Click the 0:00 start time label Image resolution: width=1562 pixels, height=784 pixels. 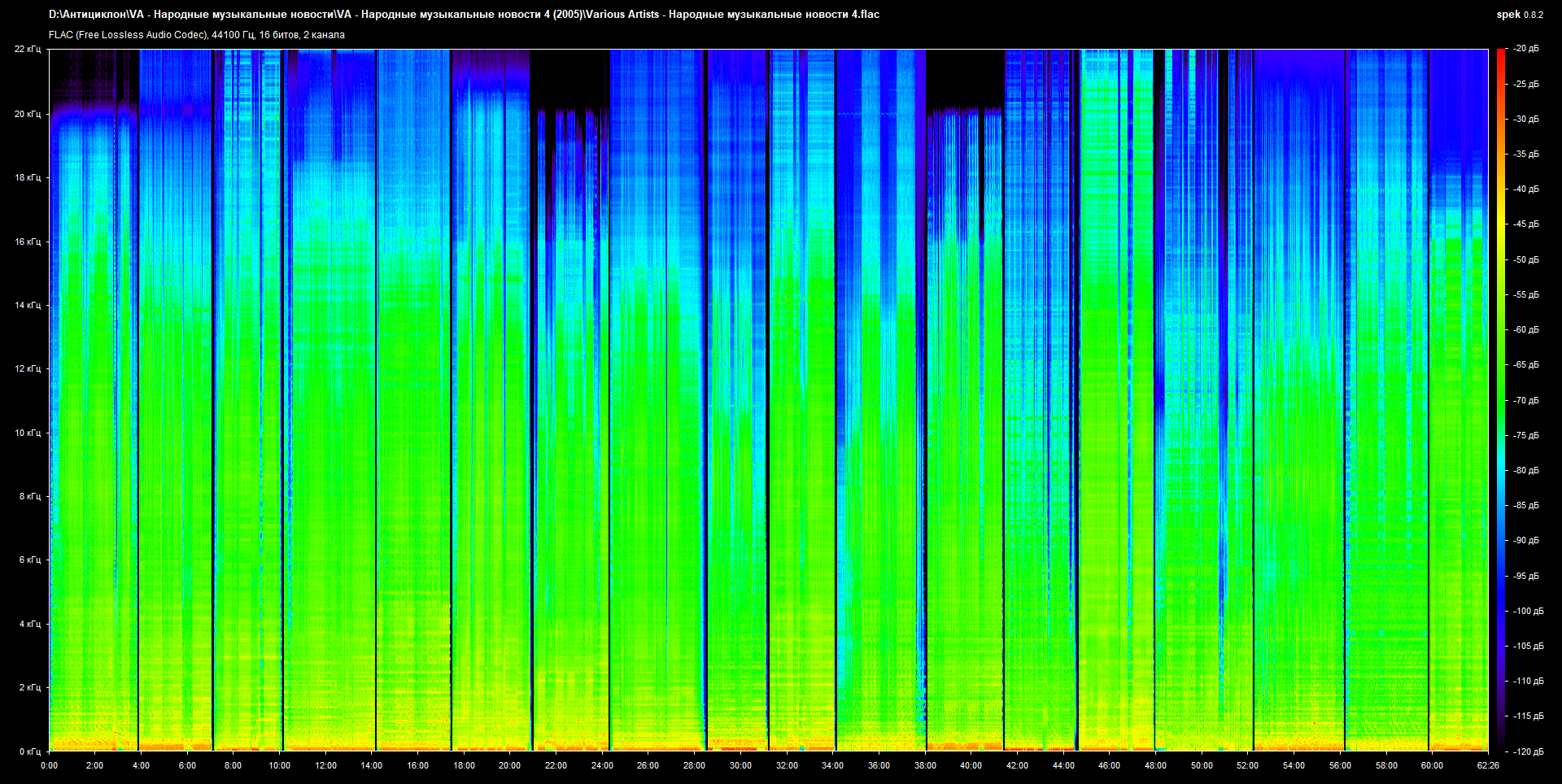coord(49,765)
